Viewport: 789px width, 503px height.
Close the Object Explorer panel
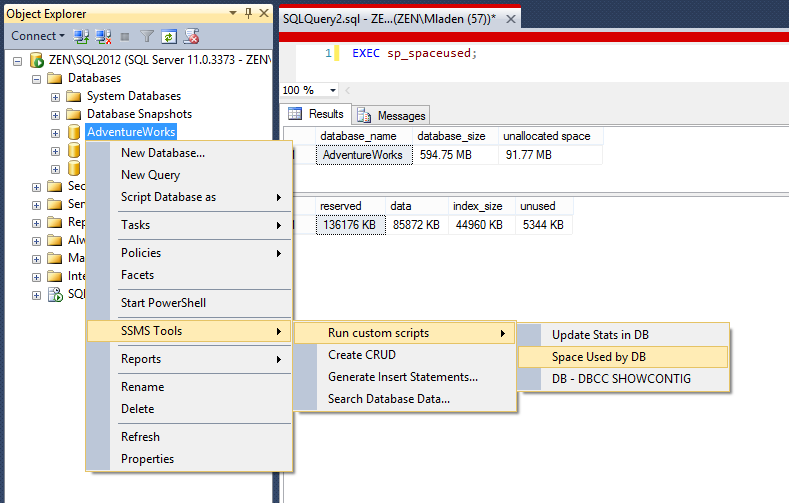point(264,13)
